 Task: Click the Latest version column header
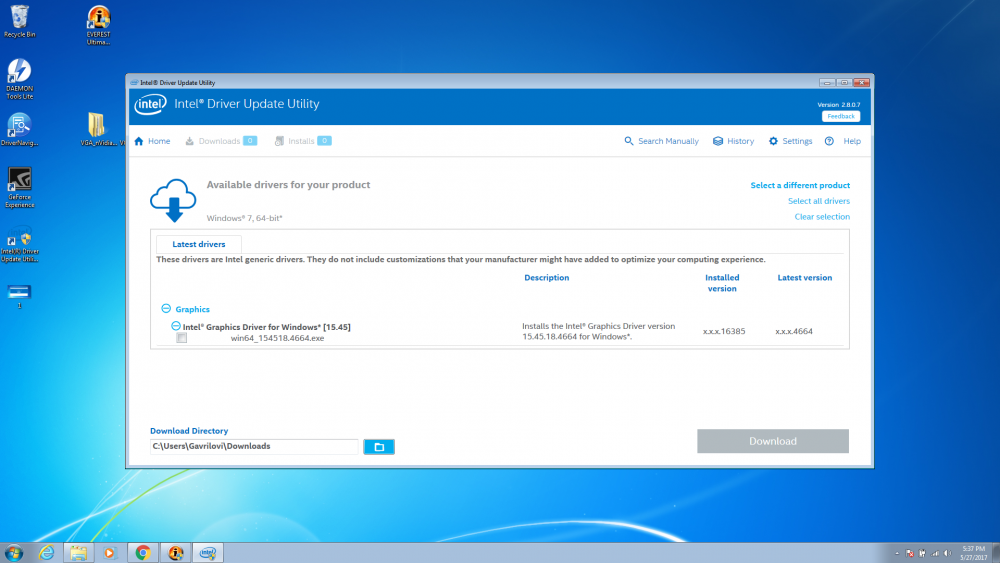(x=804, y=277)
